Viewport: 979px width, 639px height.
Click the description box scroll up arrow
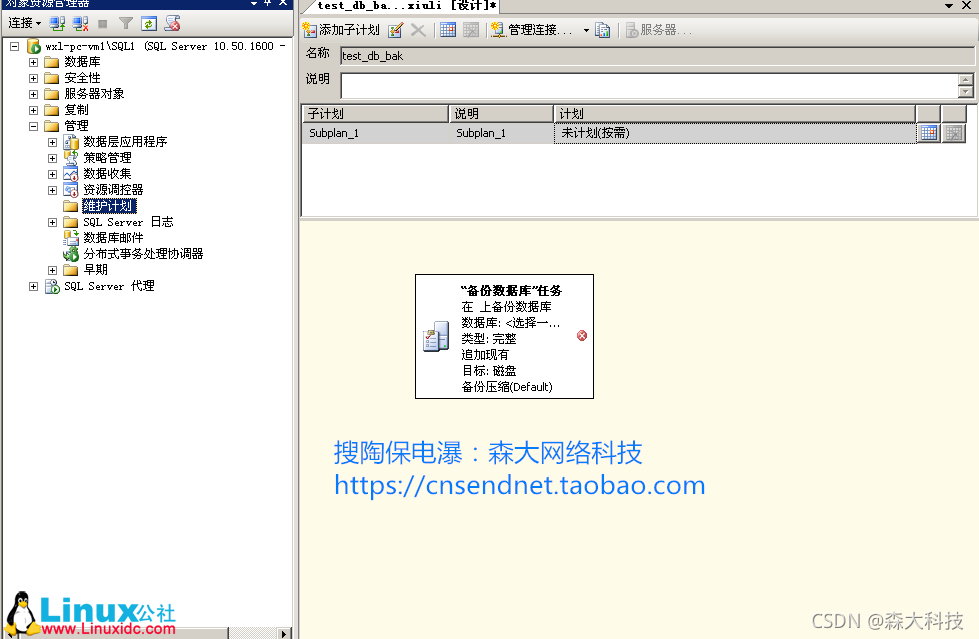[965, 80]
